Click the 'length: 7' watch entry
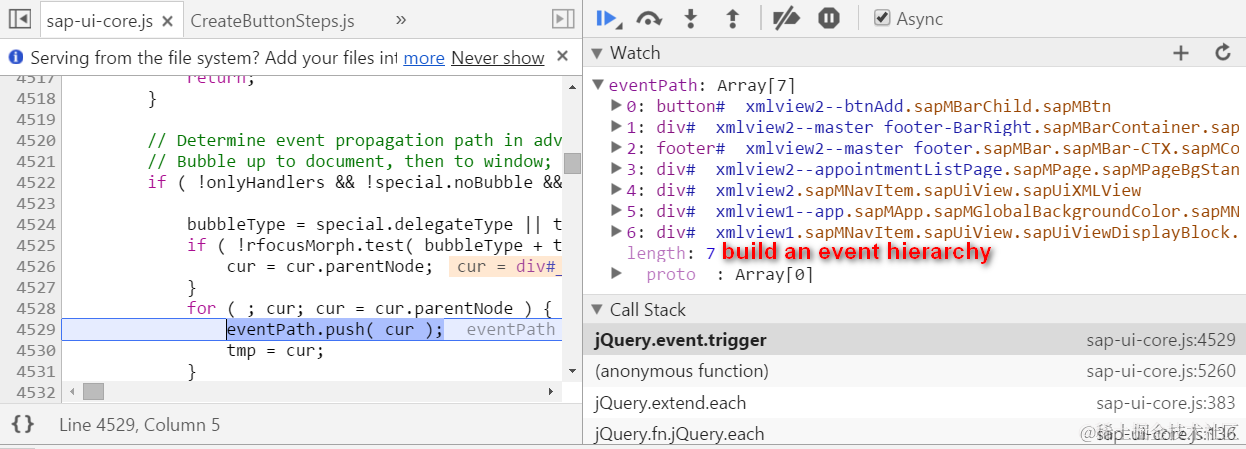The height and width of the screenshot is (449, 1246). 671,253
